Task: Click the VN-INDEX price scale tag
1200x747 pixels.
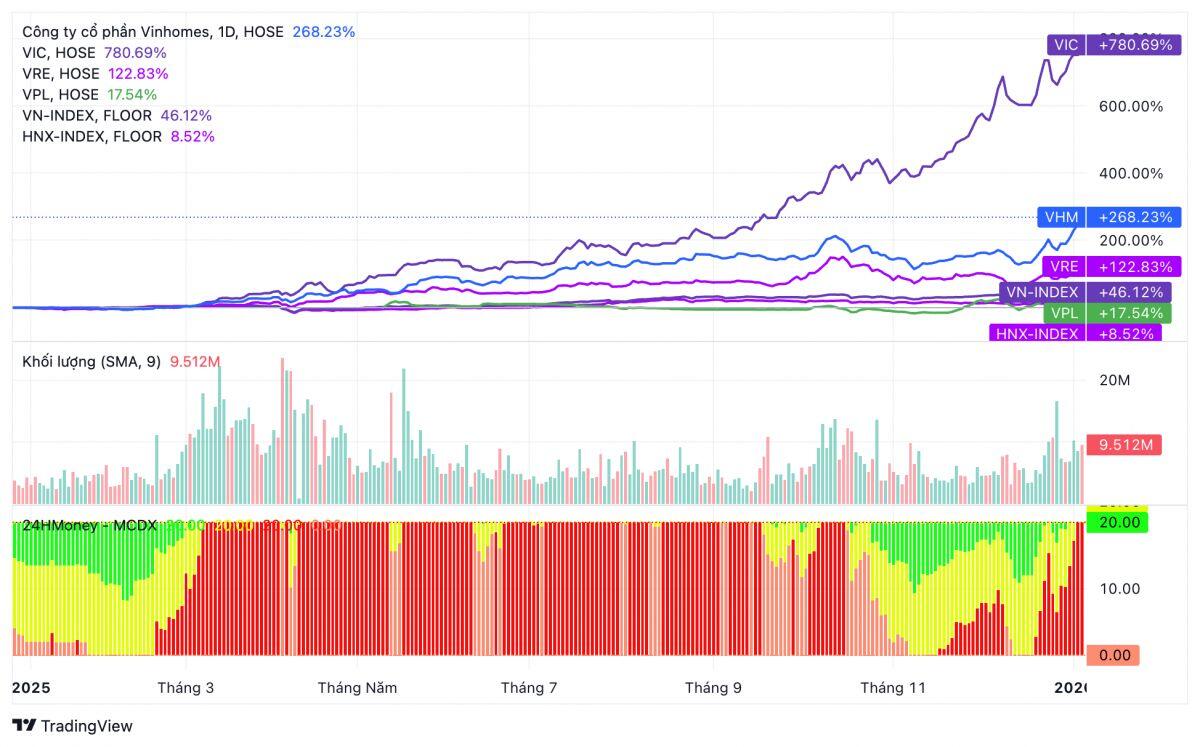Action: (x=1042, y=292)
